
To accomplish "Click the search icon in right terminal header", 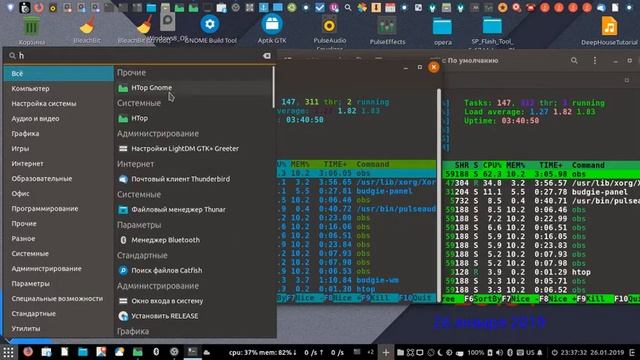I will [x=574, y=60].
